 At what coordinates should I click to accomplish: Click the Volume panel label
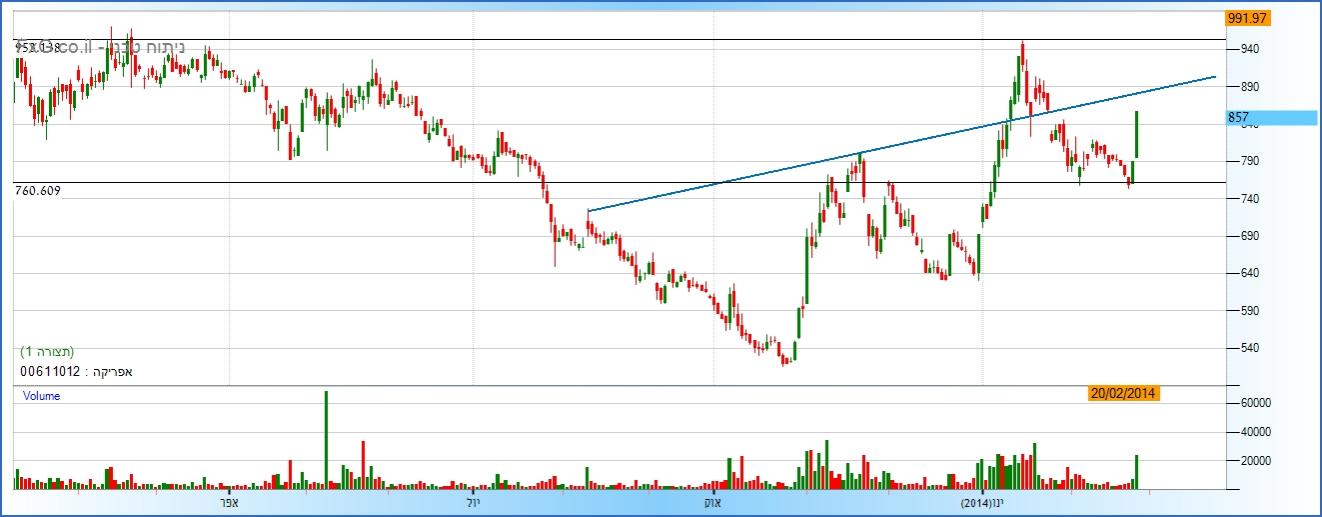point(42,396)
